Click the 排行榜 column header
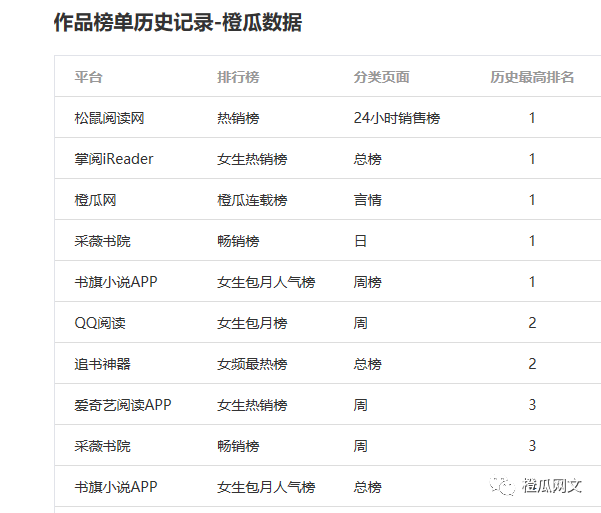601x513 pixels. pyautogui.click(x=238, y=77)
